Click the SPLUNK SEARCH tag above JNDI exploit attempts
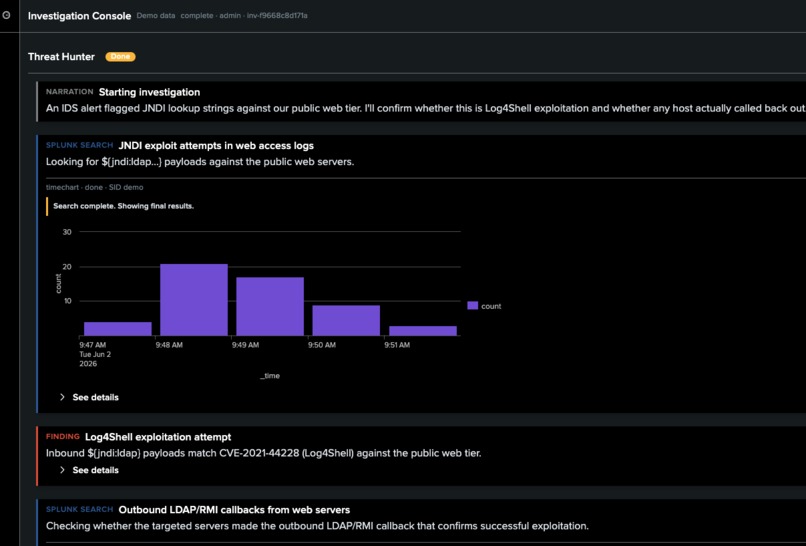 click(80, 145)
